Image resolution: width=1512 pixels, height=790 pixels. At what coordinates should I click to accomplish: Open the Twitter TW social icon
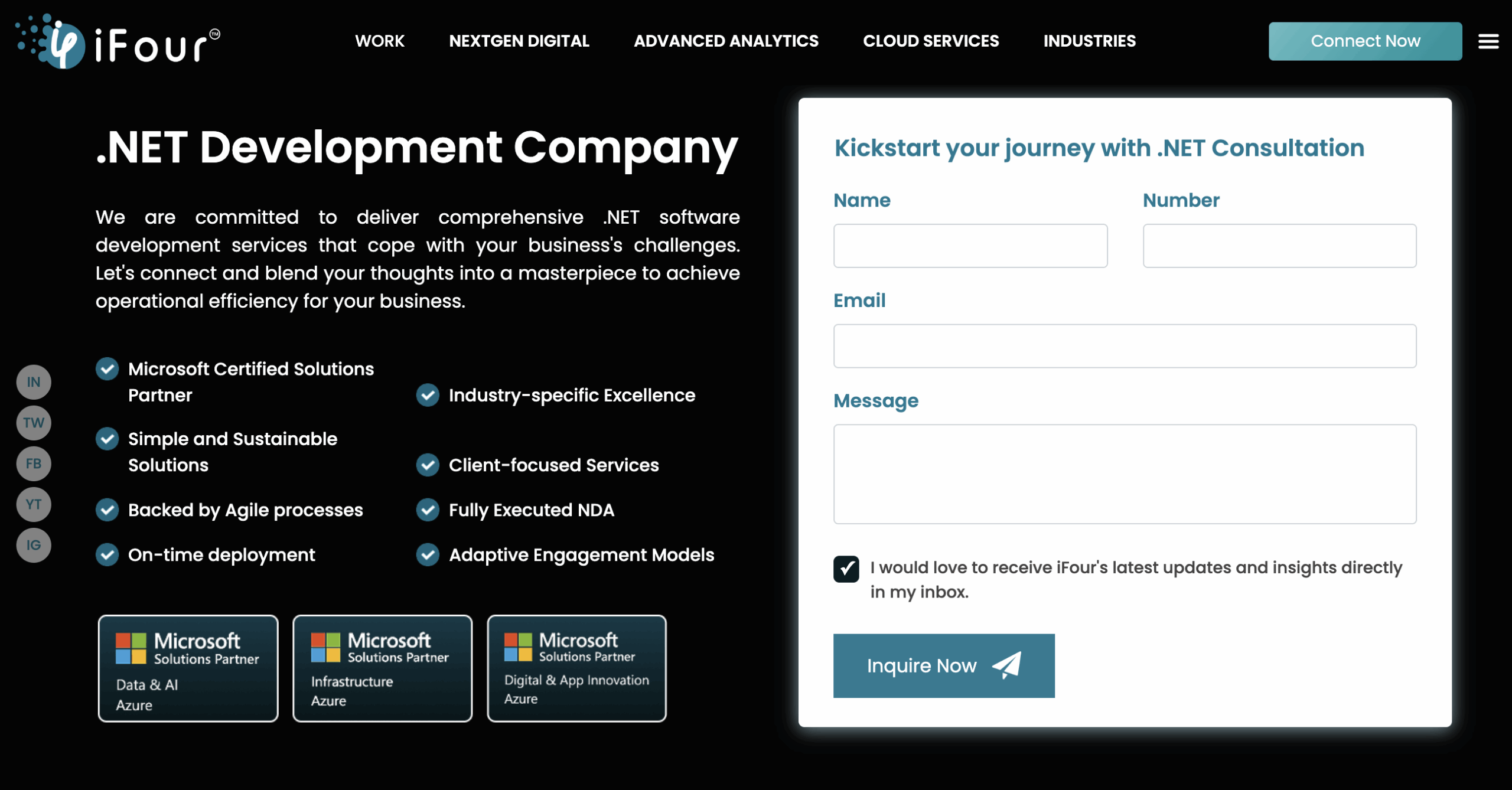(34, 423)
